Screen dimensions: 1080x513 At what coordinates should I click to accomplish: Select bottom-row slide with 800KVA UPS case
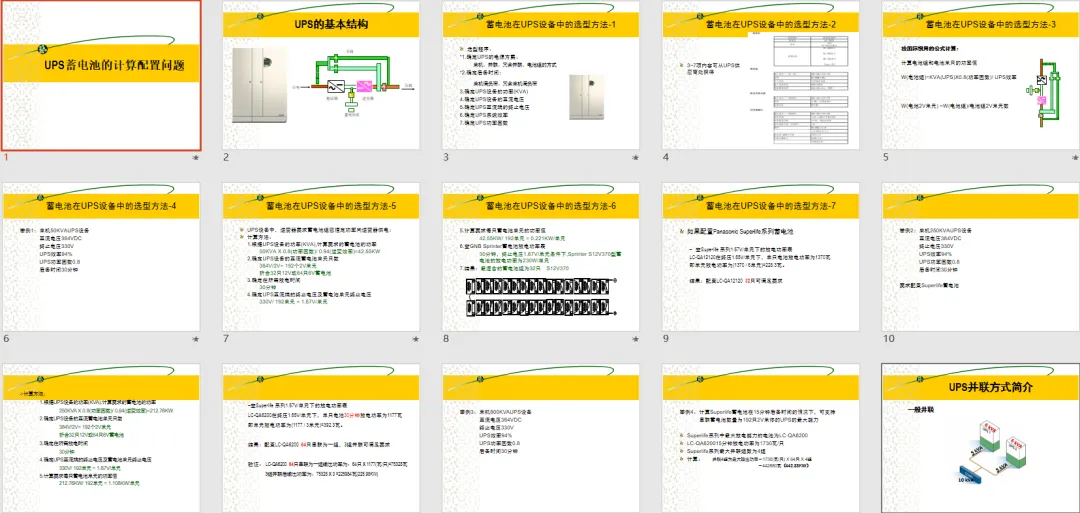point(541,439)
